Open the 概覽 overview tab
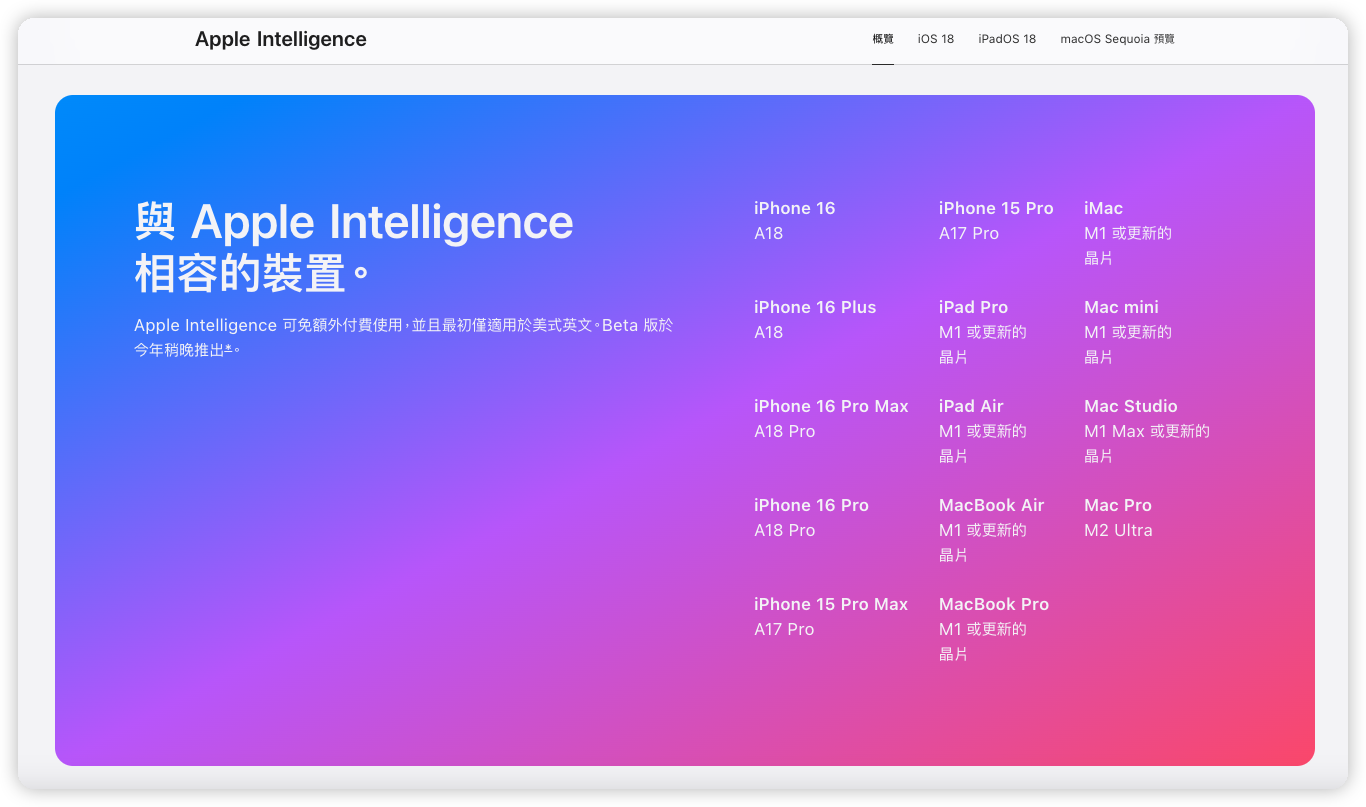 tap(883, 39)
